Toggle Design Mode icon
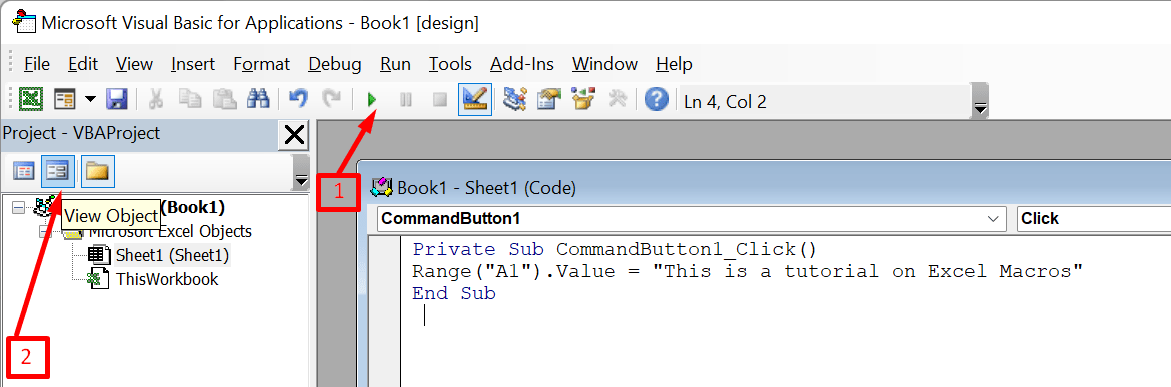This screenshot has height=387, width=1171. click(x=475, y=99)
